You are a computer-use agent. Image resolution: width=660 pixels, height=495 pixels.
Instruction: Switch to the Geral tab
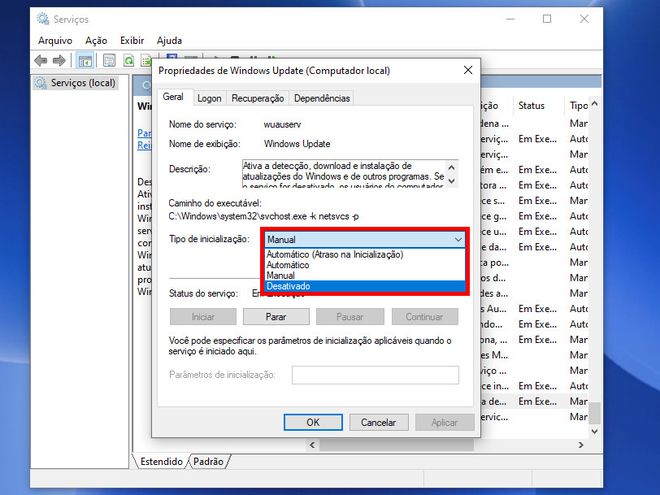pos(173,97)
